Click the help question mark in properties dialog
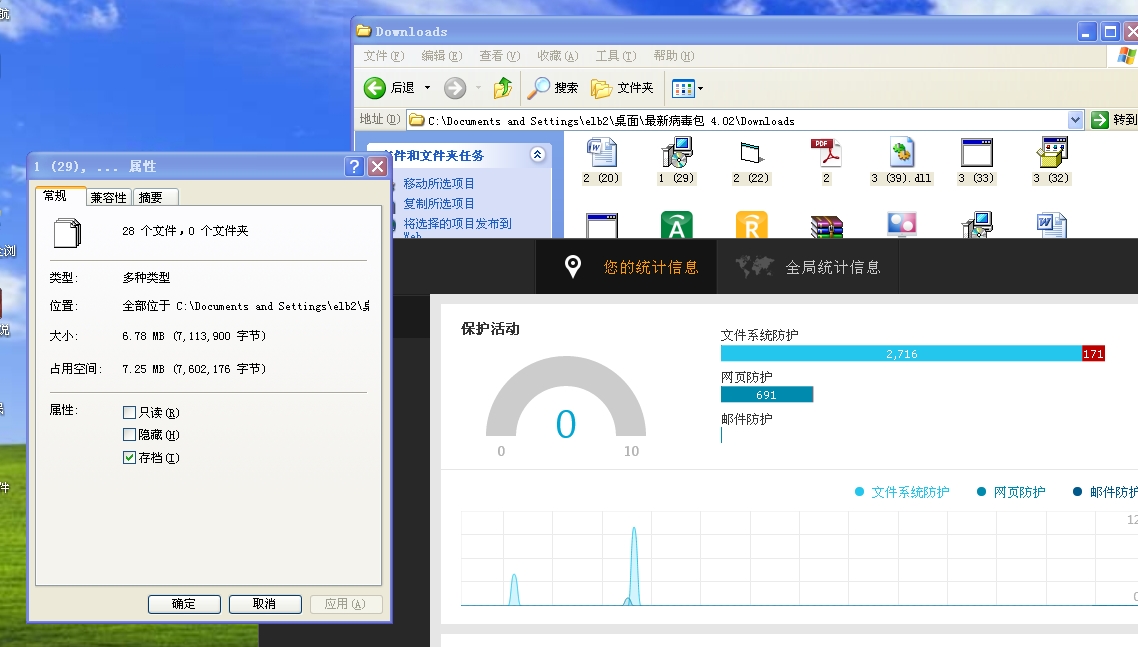This screenshot has height=647, width=1138. tap(354, 167)
